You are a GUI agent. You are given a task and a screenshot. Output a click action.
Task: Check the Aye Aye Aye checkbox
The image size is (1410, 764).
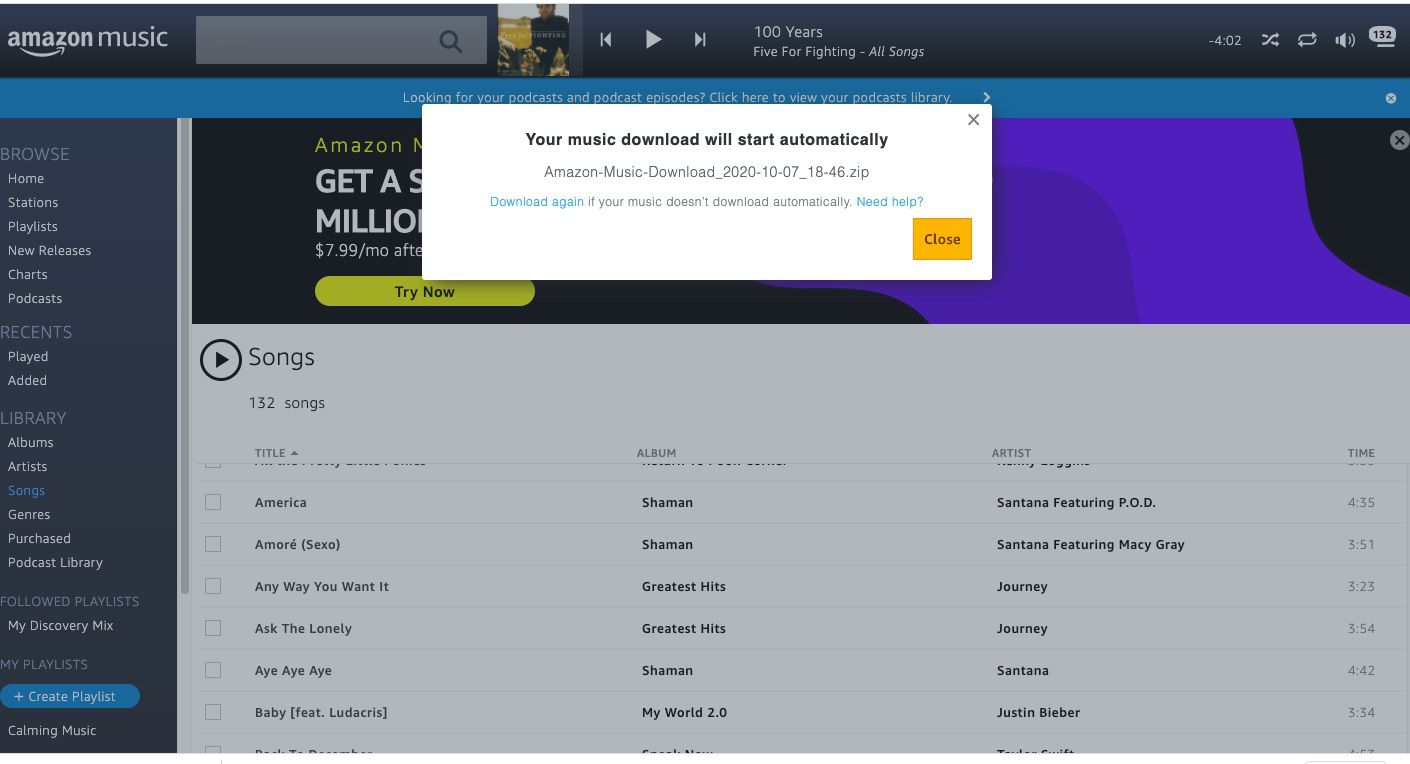[213, 670]
